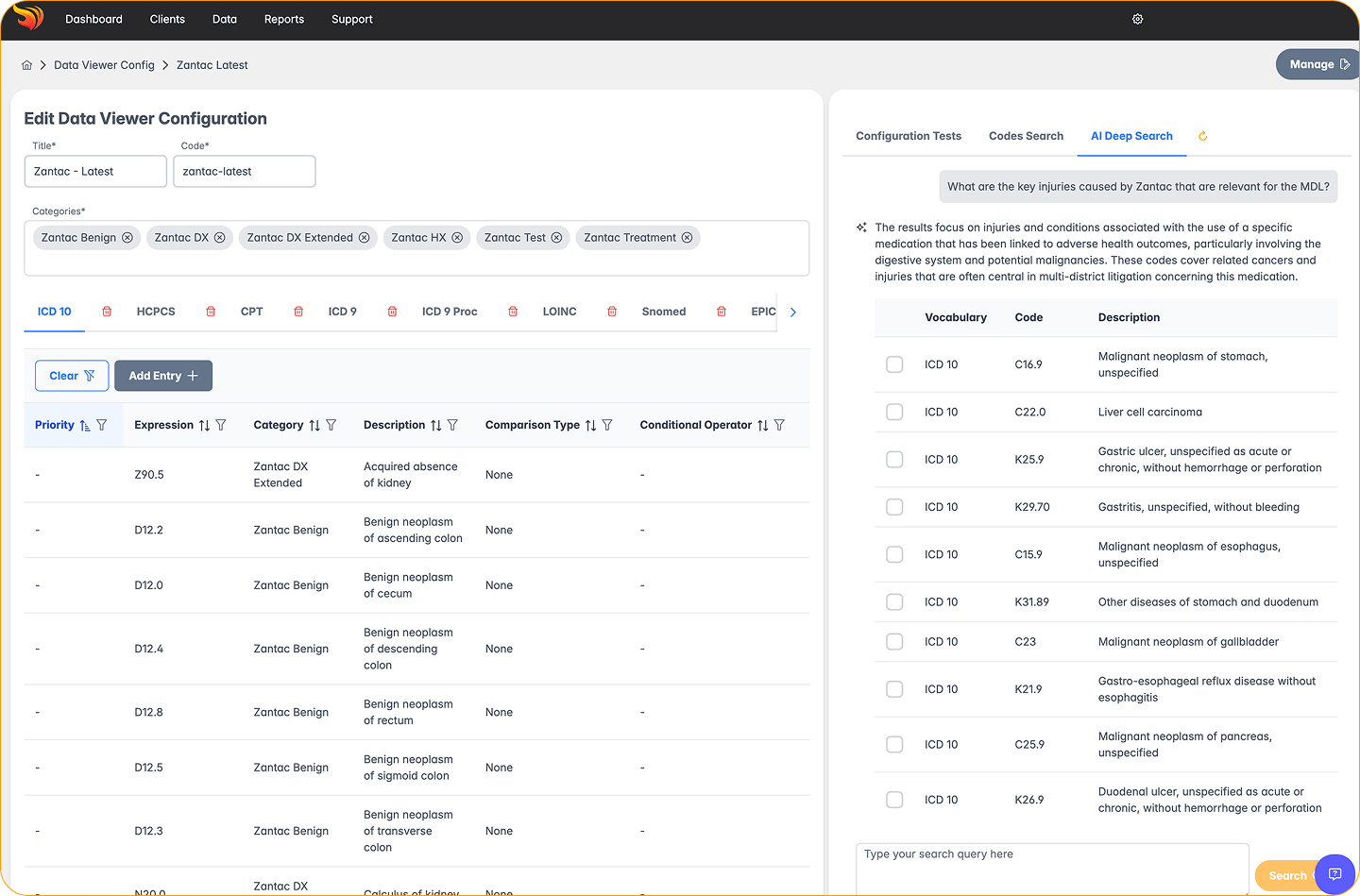Check the K31.89 stomach and duodenum row
The height and width of the screenshot is (896, 1360).
click(894, 602)
